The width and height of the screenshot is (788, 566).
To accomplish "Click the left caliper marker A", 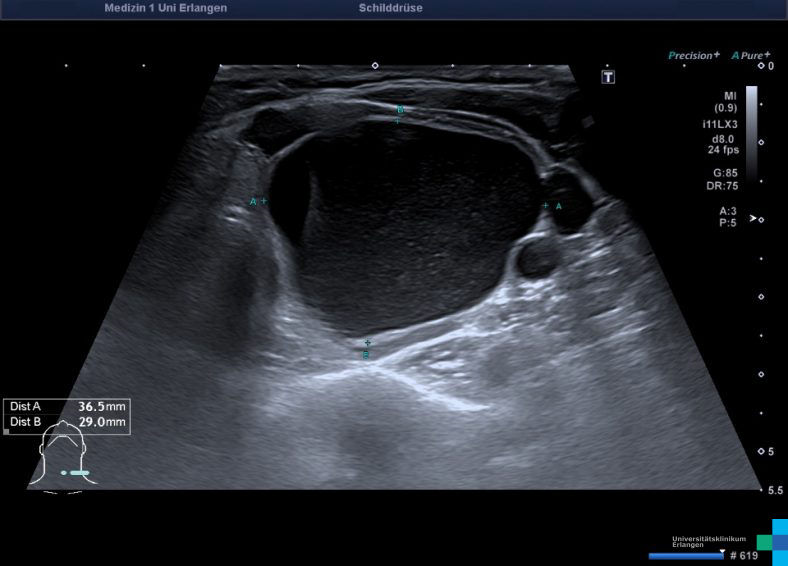I will tap(263, 201).
